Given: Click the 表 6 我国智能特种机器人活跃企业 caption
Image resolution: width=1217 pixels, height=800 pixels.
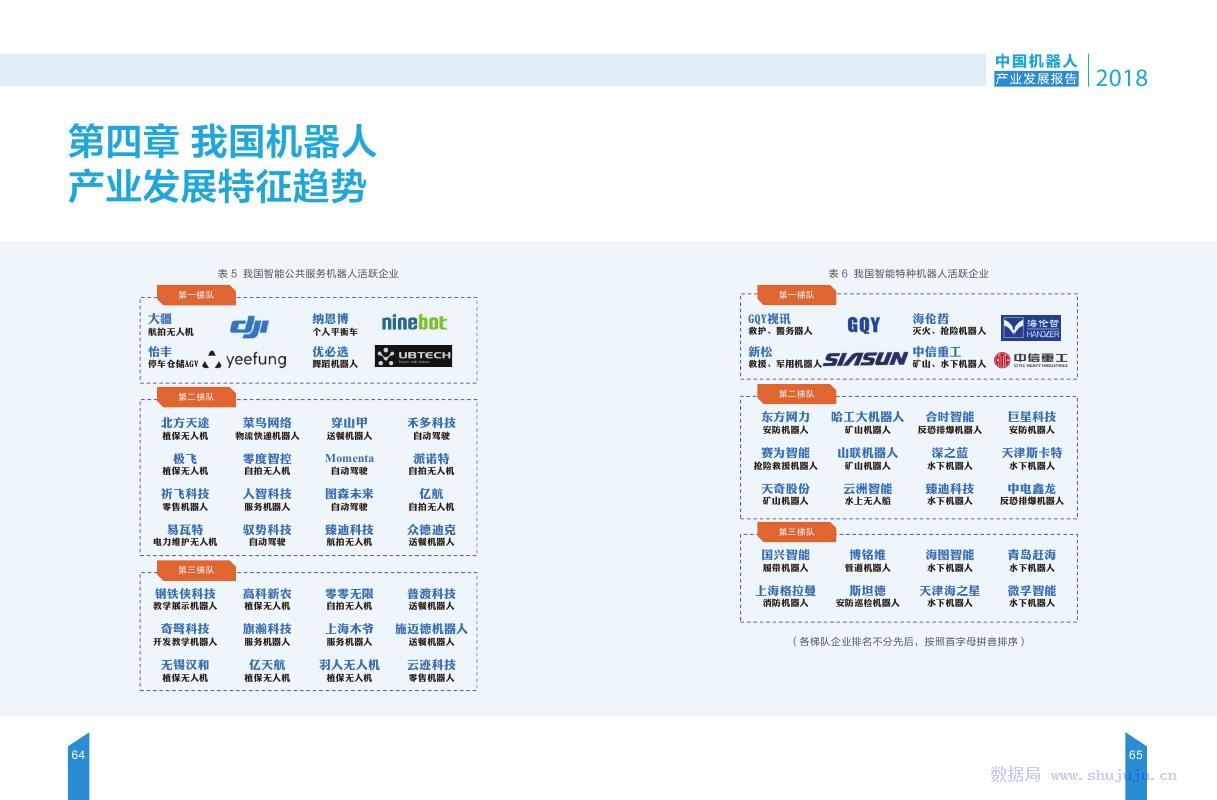Looking at the screenshot, I should coord(908,273).
